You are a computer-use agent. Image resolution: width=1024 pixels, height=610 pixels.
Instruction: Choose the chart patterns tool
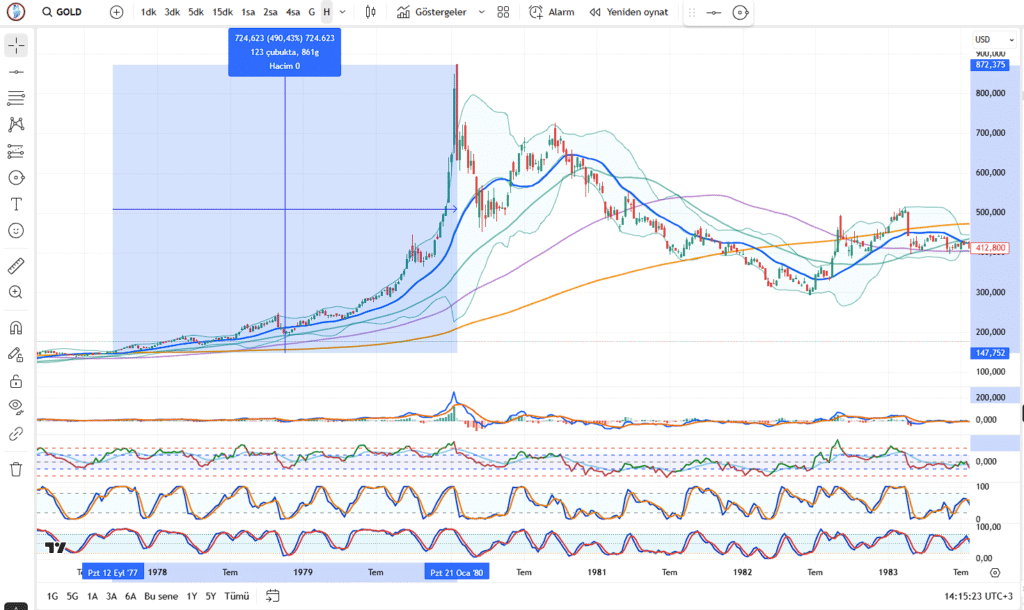coord(16,125)
